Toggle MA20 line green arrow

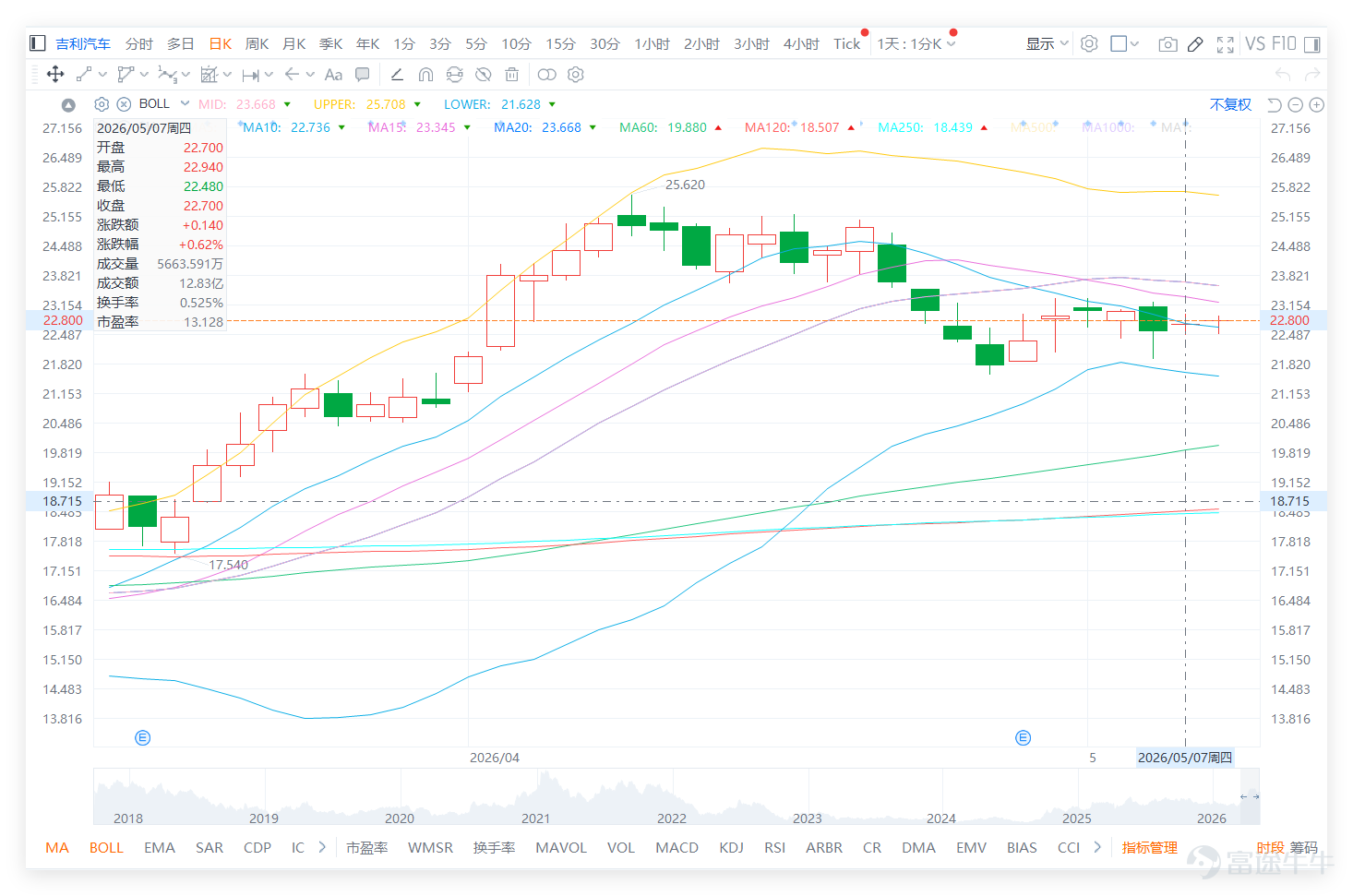click(x=593, y=127)
